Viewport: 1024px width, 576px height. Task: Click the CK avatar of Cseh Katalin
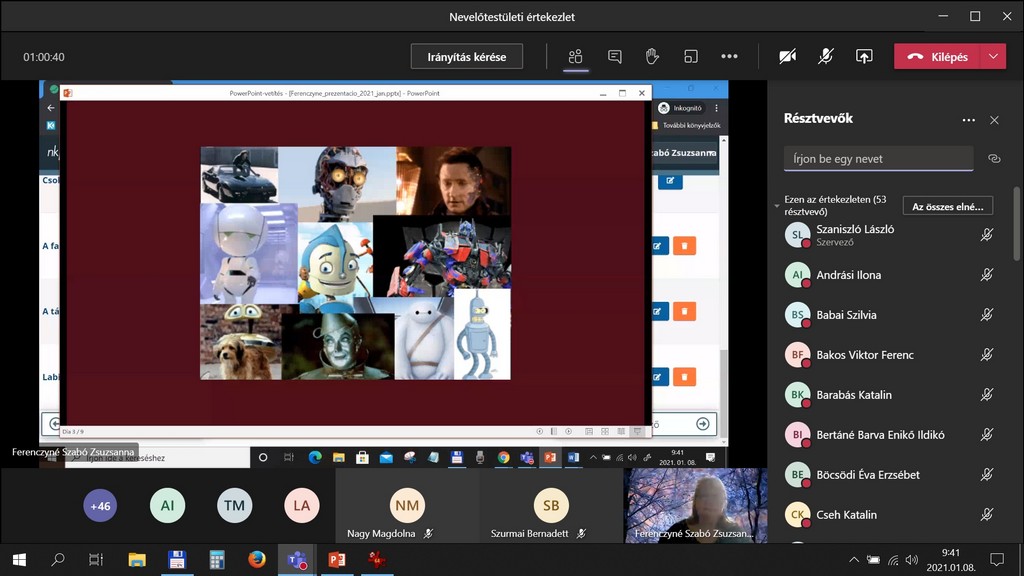pos(797,515)
